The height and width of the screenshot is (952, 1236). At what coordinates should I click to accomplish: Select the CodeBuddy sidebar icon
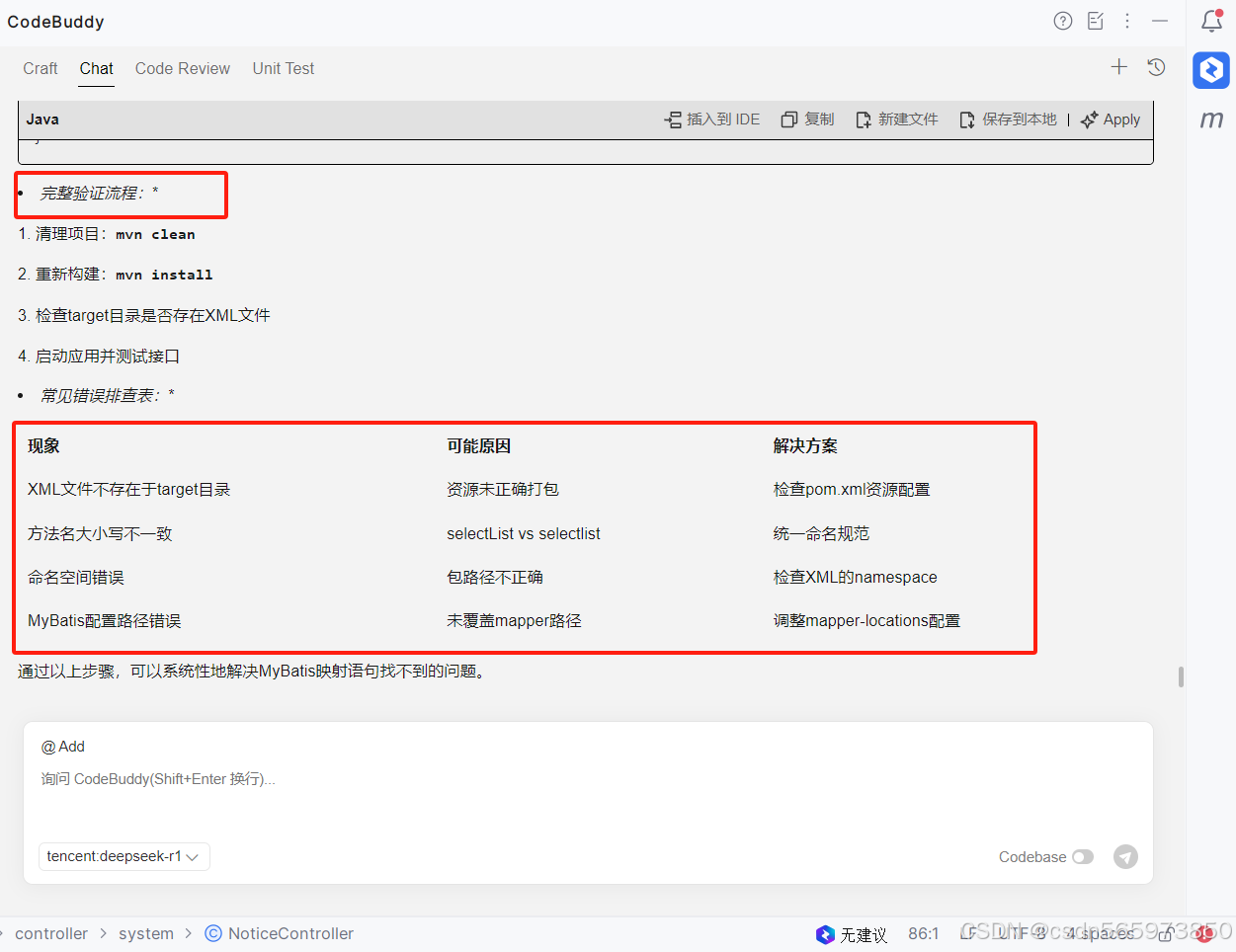click(x=1211, y=70)
